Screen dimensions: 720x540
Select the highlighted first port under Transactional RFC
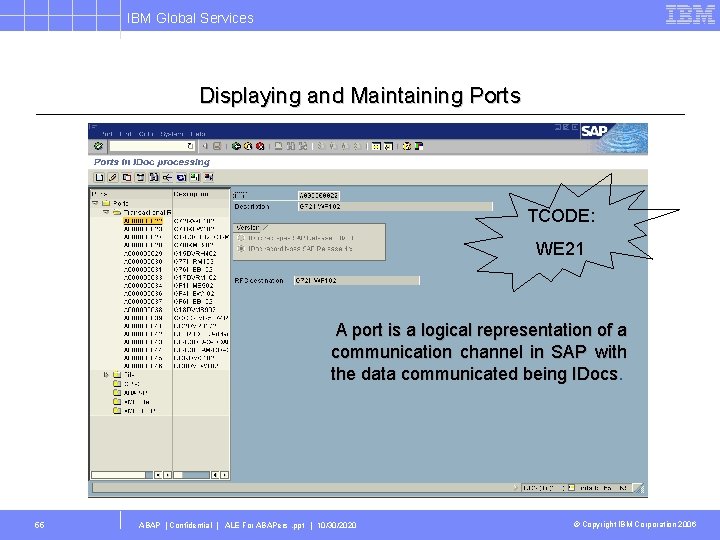click(x=143, y=221)
